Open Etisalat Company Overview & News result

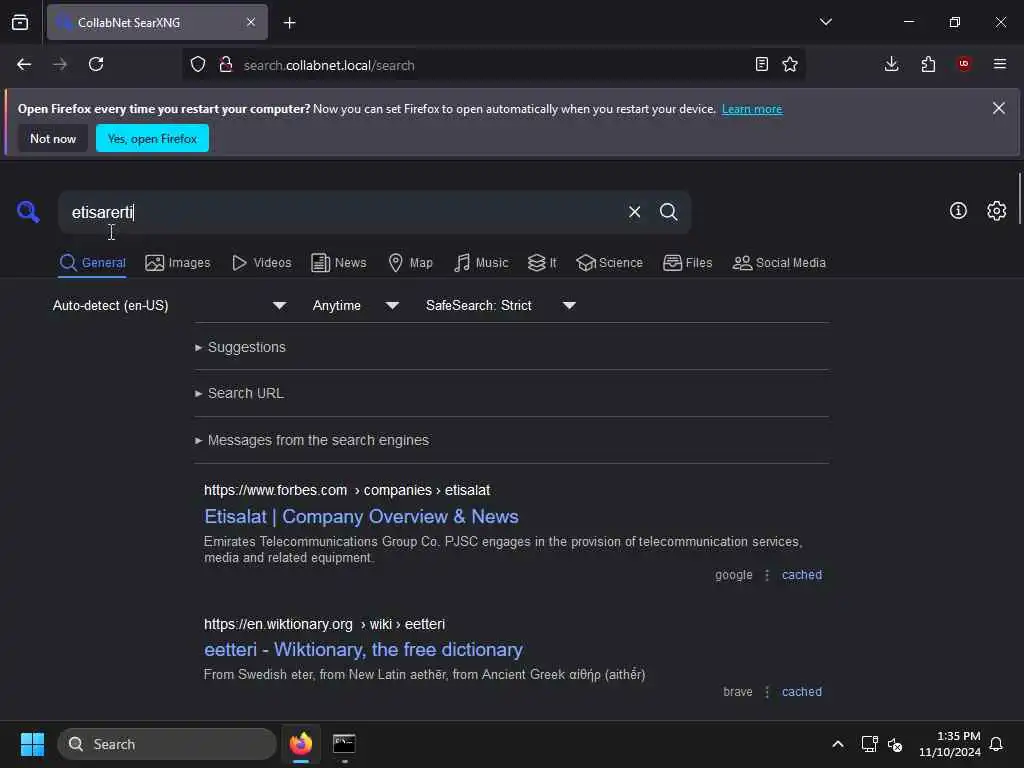click(361, 517)
